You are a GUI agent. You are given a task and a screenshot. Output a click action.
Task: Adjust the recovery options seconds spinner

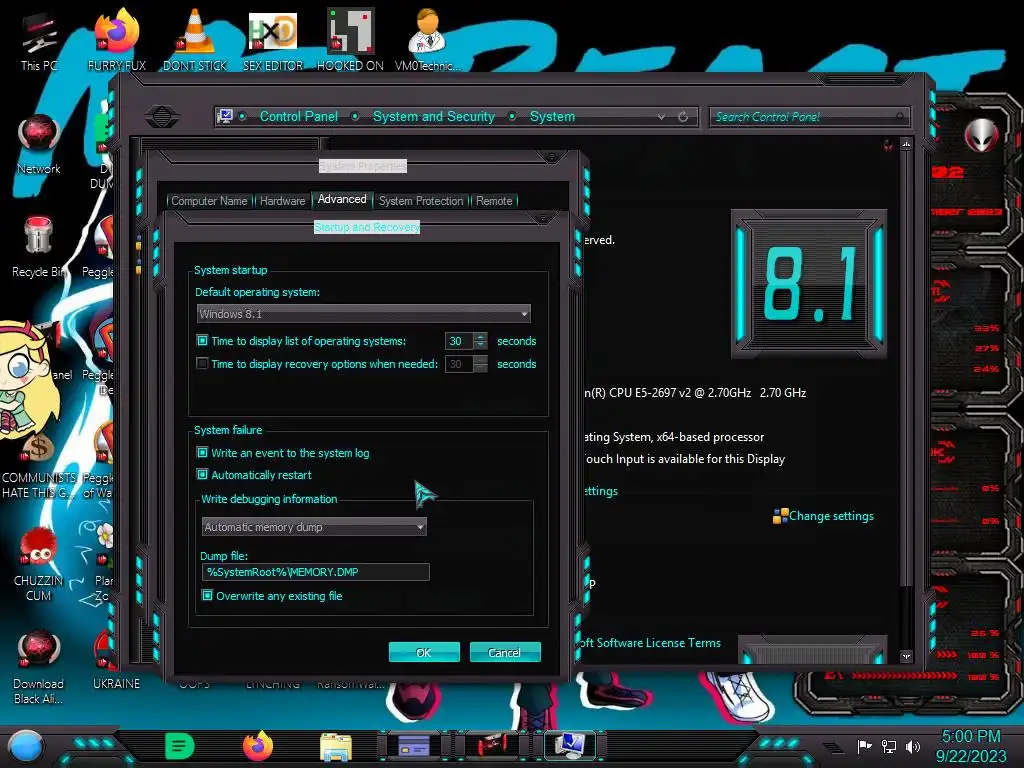click(481, 364)
